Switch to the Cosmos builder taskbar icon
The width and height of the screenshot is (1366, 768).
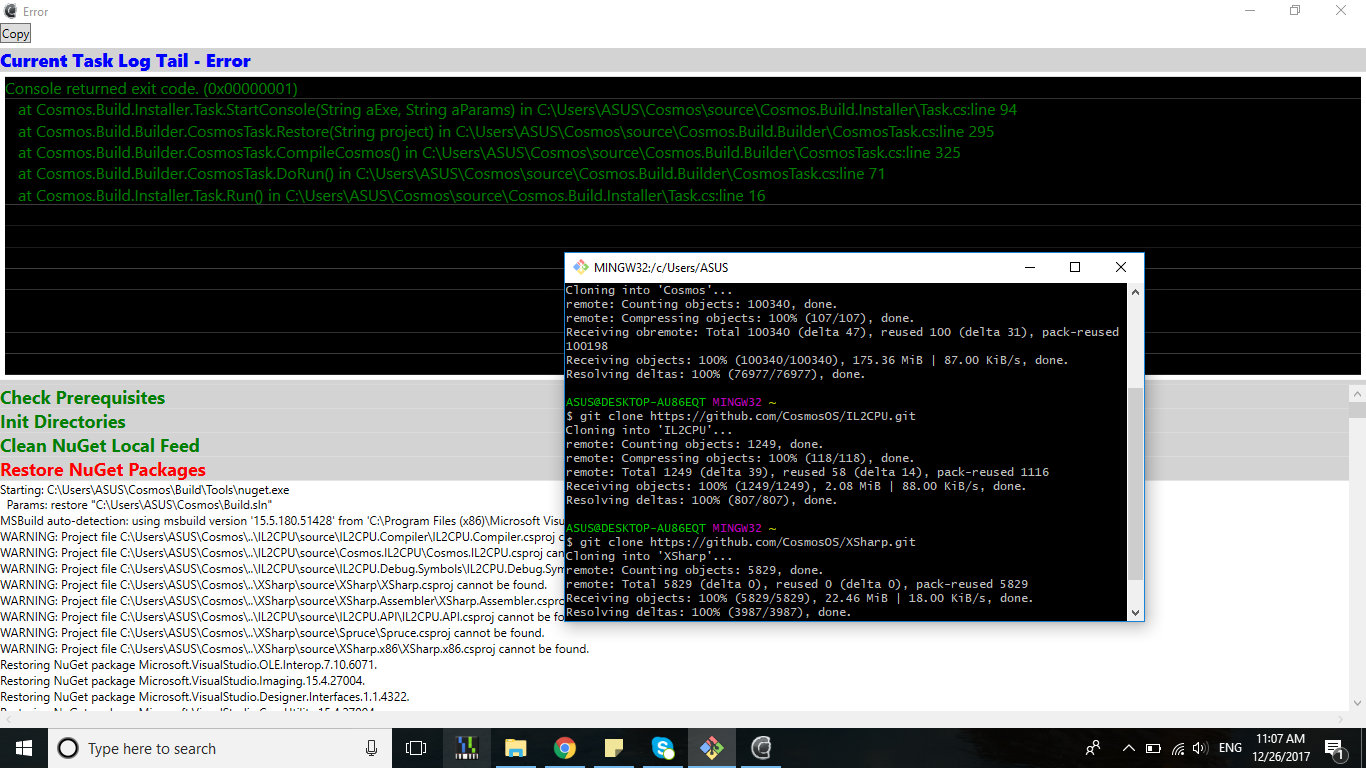(x=761, y=748)
